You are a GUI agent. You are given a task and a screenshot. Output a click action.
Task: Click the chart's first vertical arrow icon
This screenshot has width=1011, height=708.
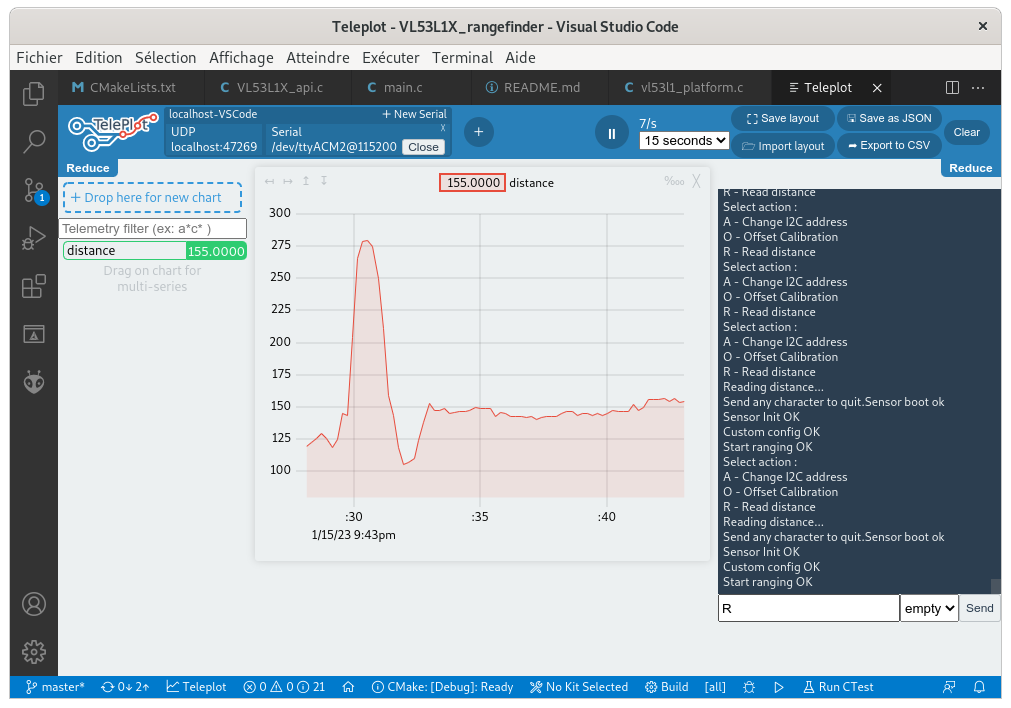point(306,181)
